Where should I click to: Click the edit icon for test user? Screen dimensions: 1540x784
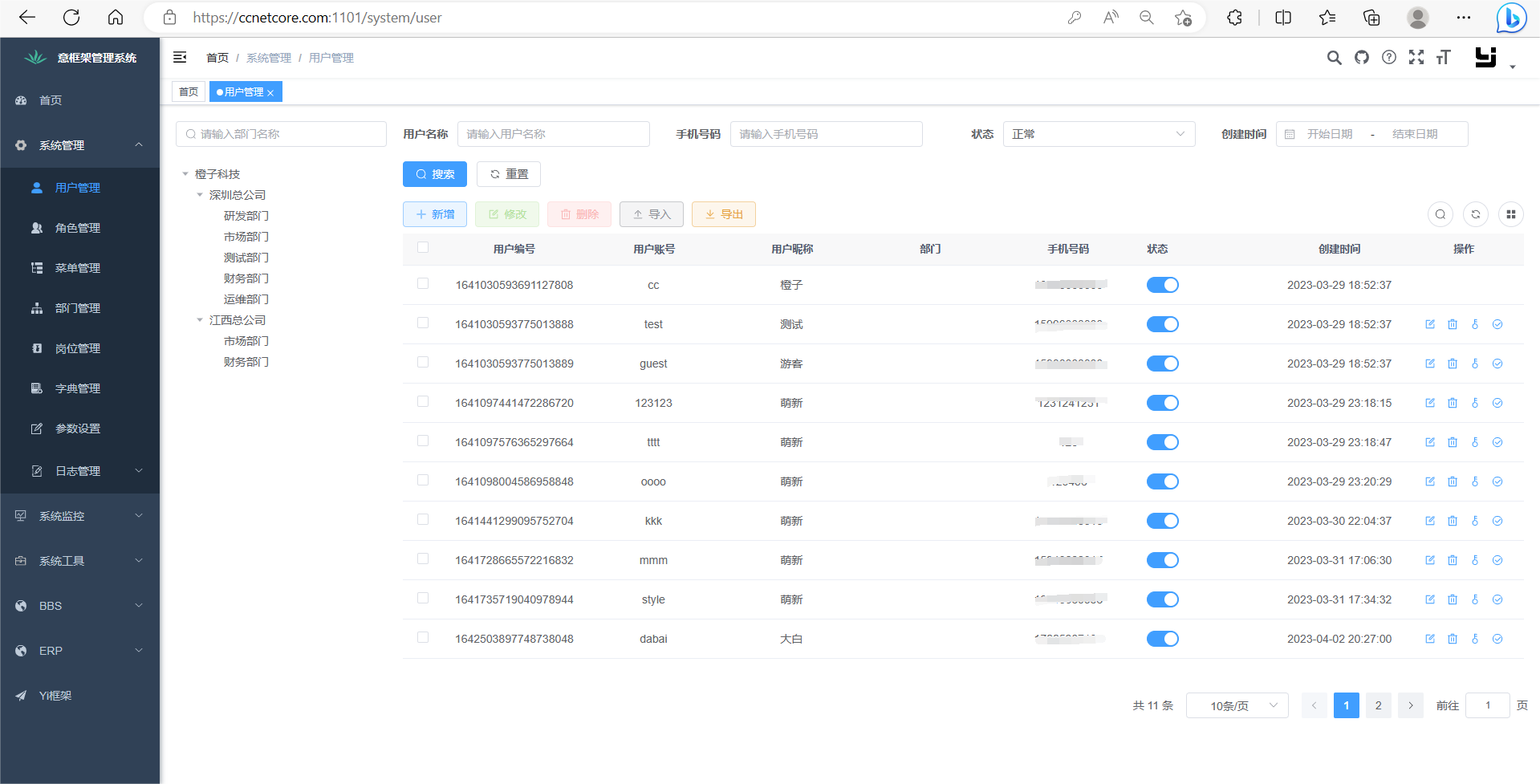[1430, 324]
